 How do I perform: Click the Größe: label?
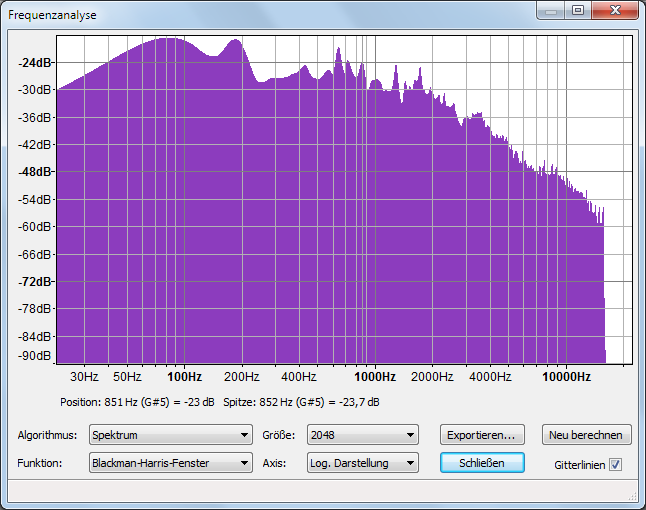(x=279, y=435)
